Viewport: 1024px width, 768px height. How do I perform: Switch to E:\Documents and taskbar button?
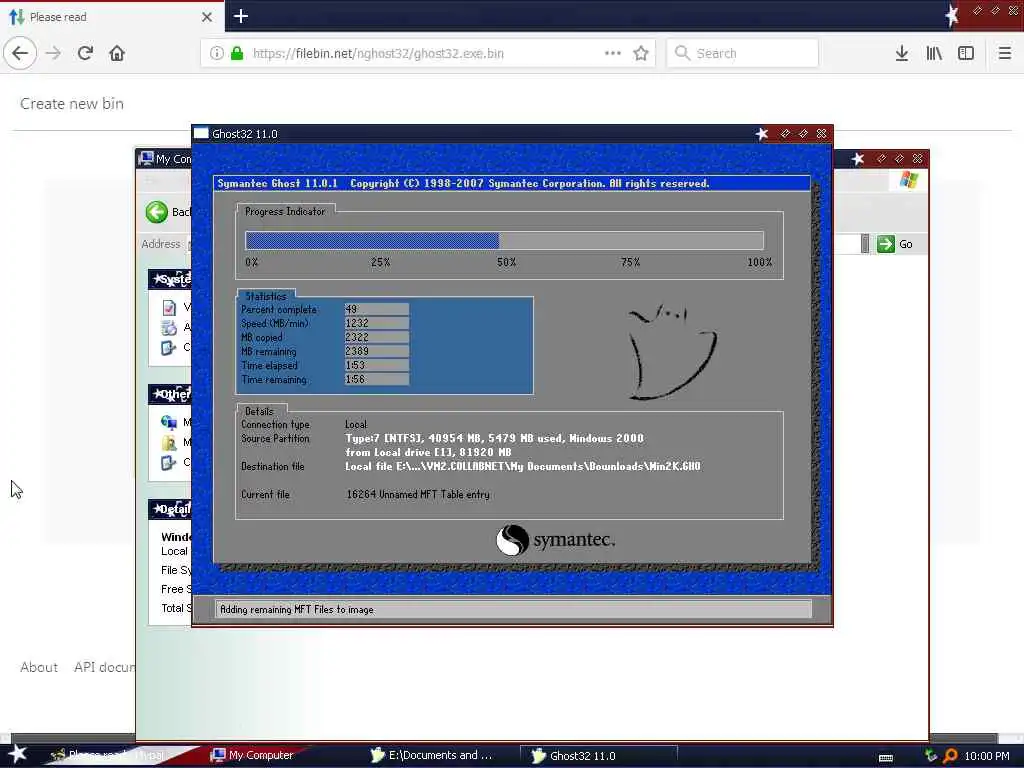(x=432, y=755)
